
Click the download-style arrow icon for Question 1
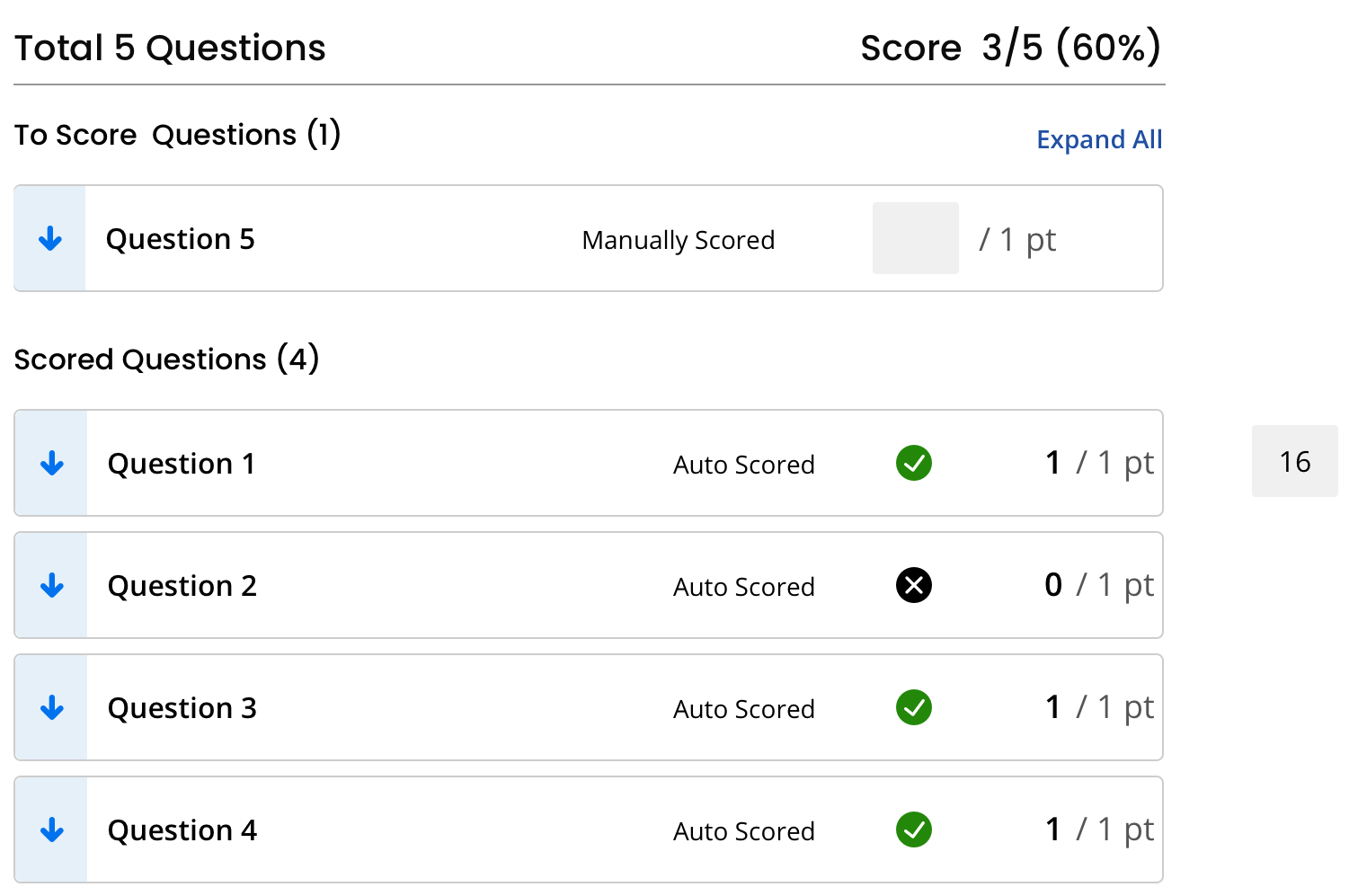[51, 463]
